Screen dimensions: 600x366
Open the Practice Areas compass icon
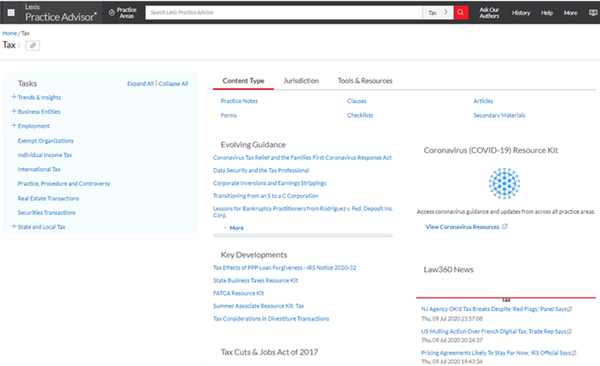point(112,13)
